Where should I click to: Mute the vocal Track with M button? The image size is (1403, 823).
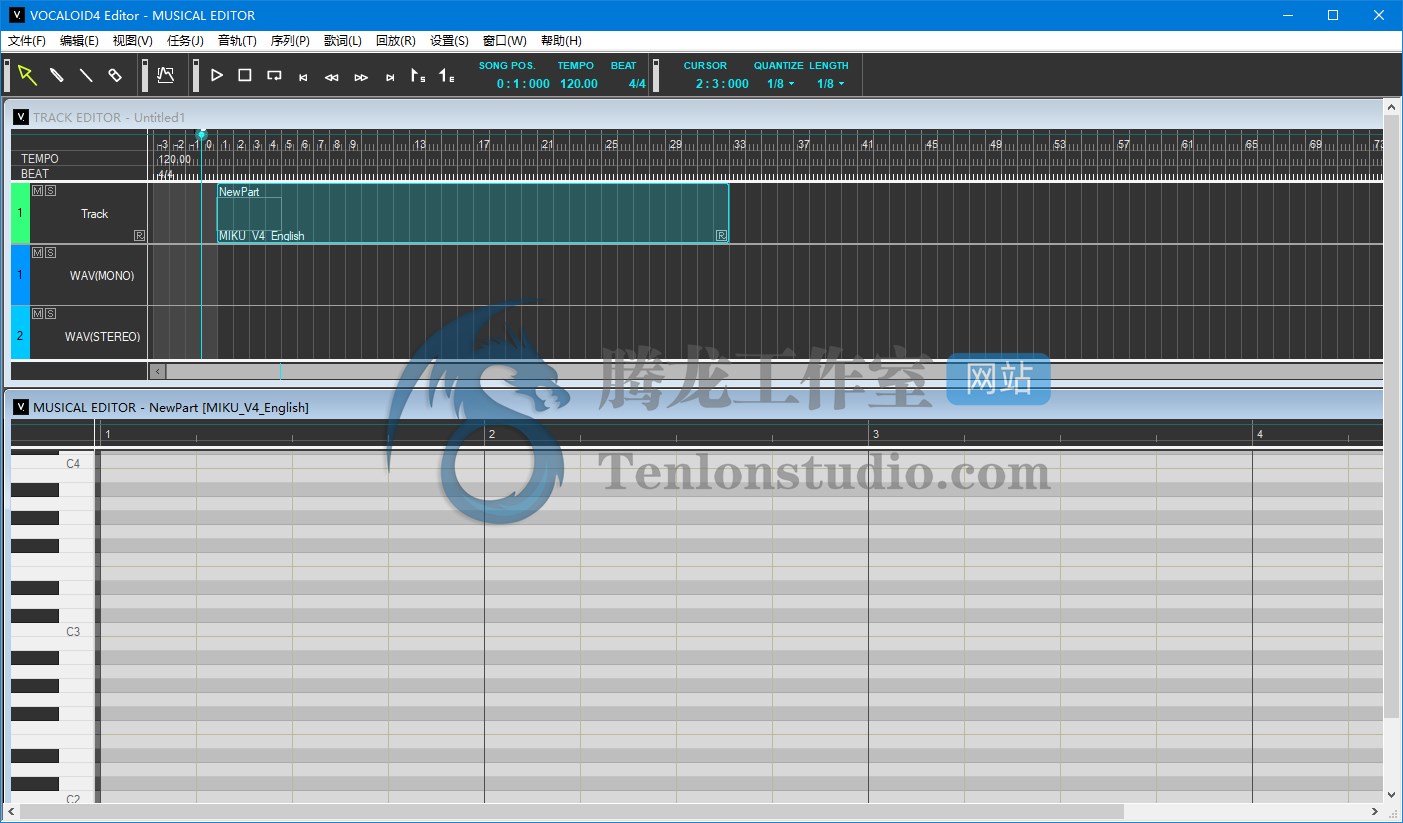[x=37, y=191]
